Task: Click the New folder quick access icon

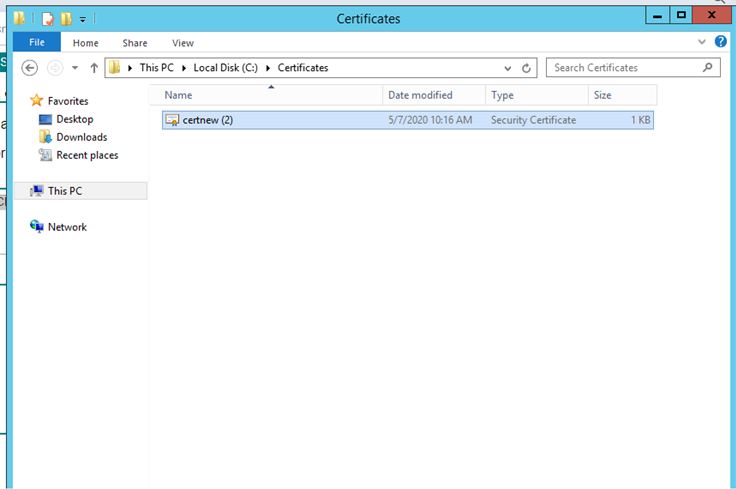Action: (66, 19)
